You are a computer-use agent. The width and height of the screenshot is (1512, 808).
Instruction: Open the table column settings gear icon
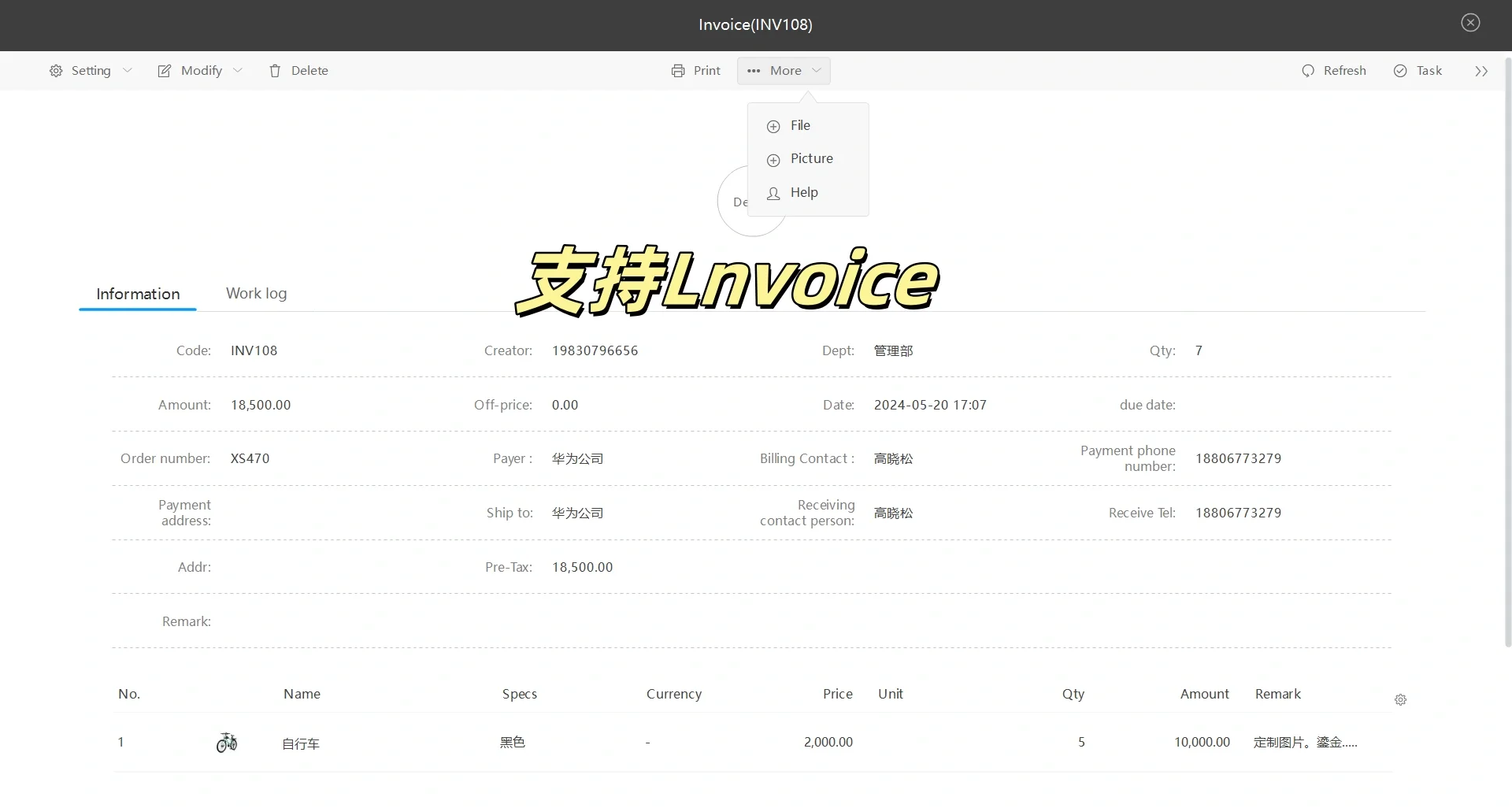(1400, 699)
